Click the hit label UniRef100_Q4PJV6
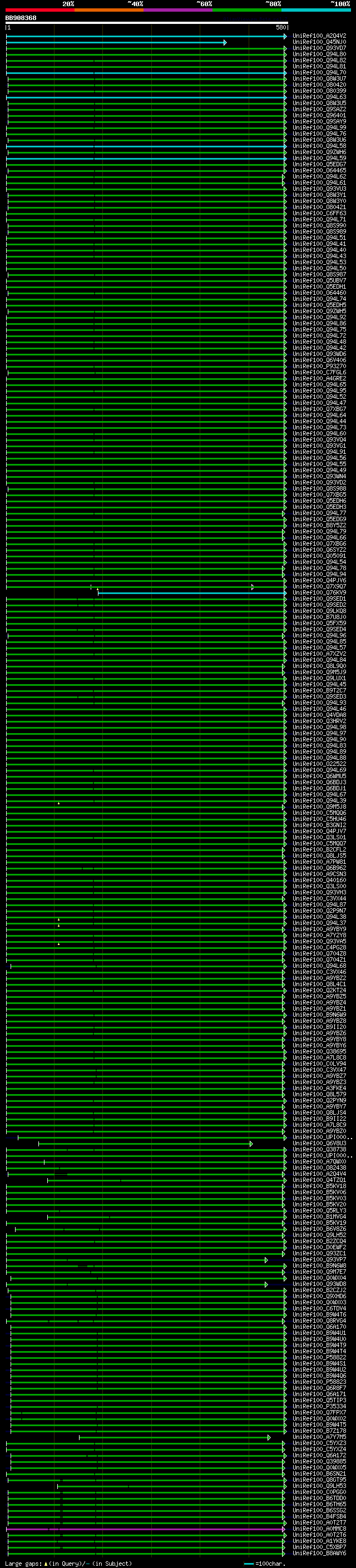 tap(319, 581)
